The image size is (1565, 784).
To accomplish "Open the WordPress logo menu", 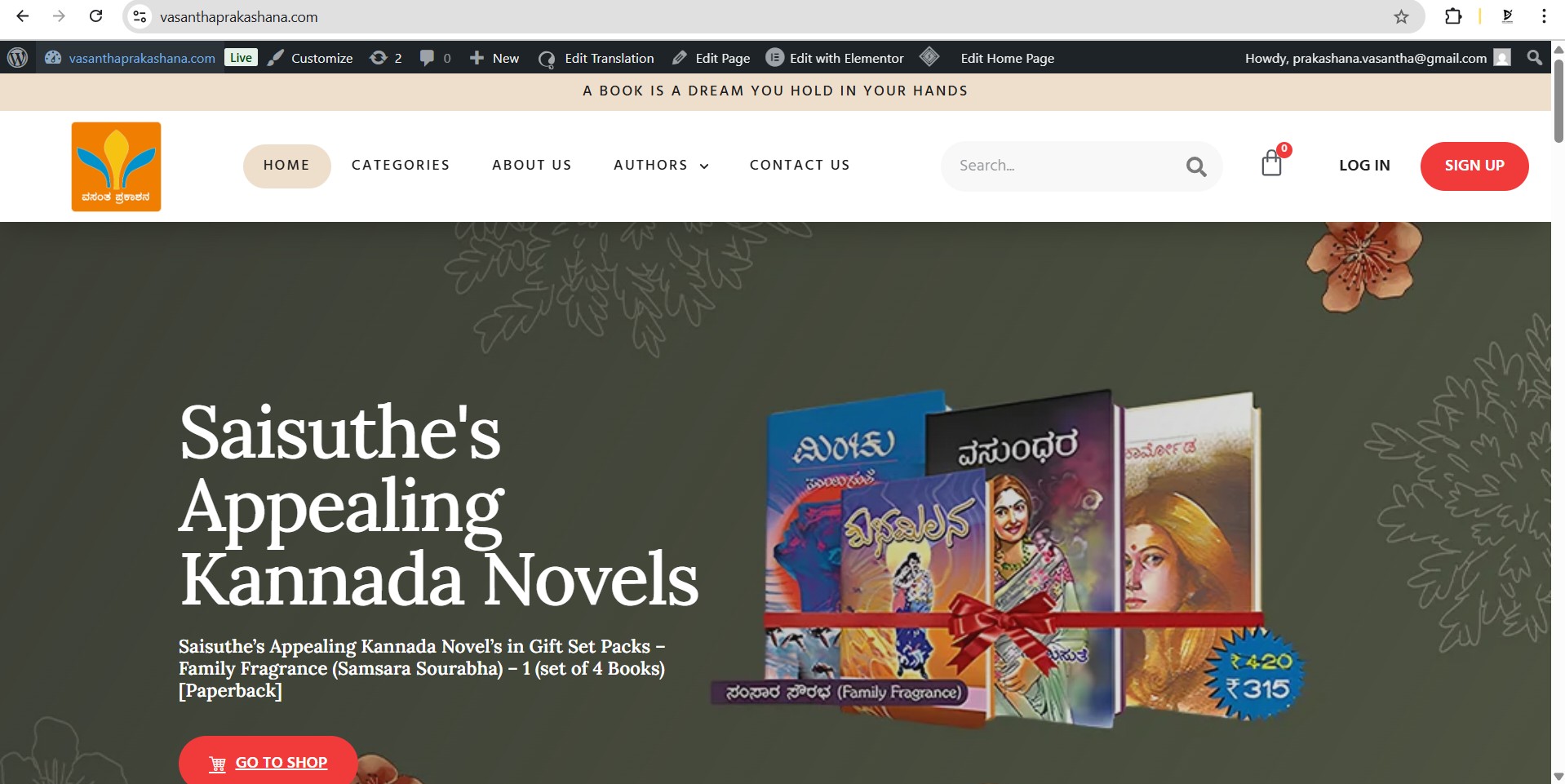I will (17, 58).
